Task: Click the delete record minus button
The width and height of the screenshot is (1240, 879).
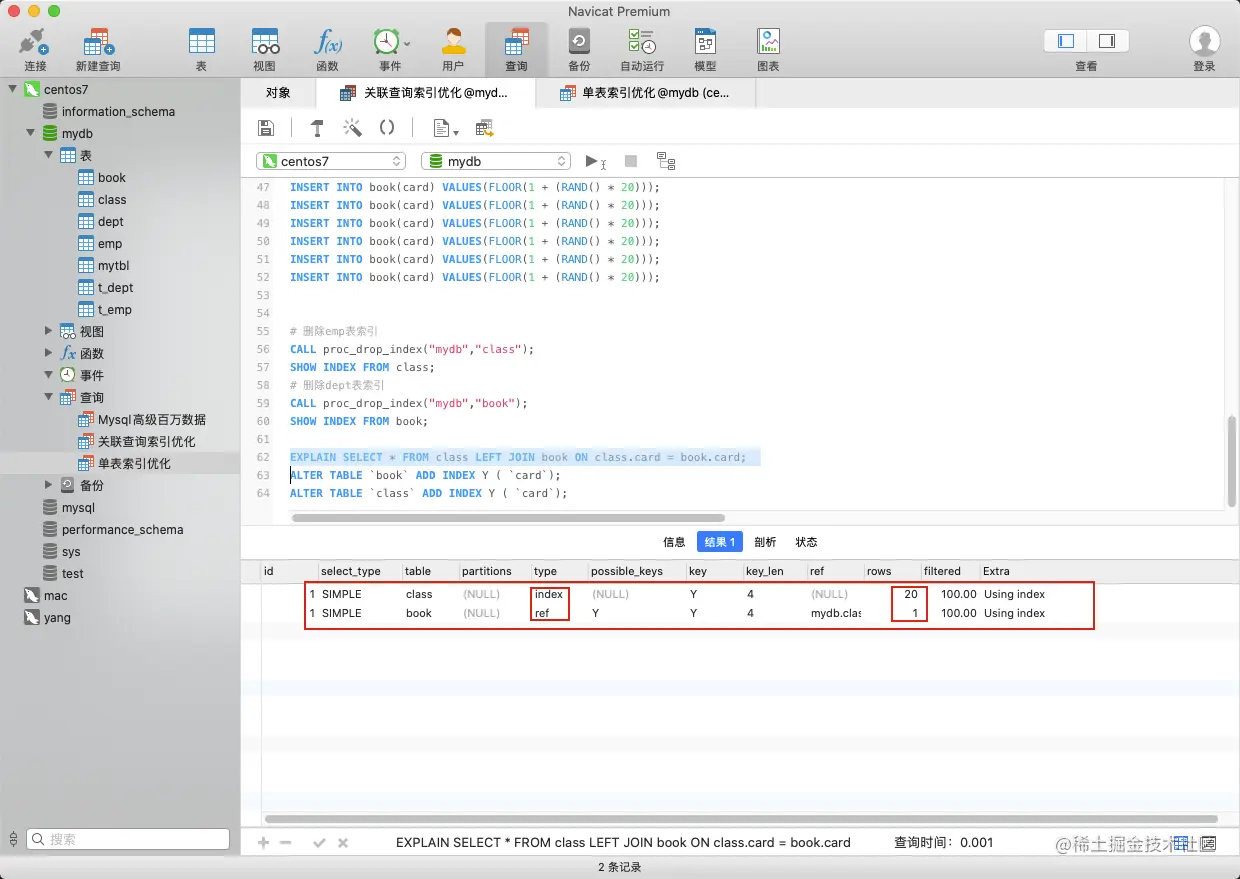Action: tap(286, 842)
